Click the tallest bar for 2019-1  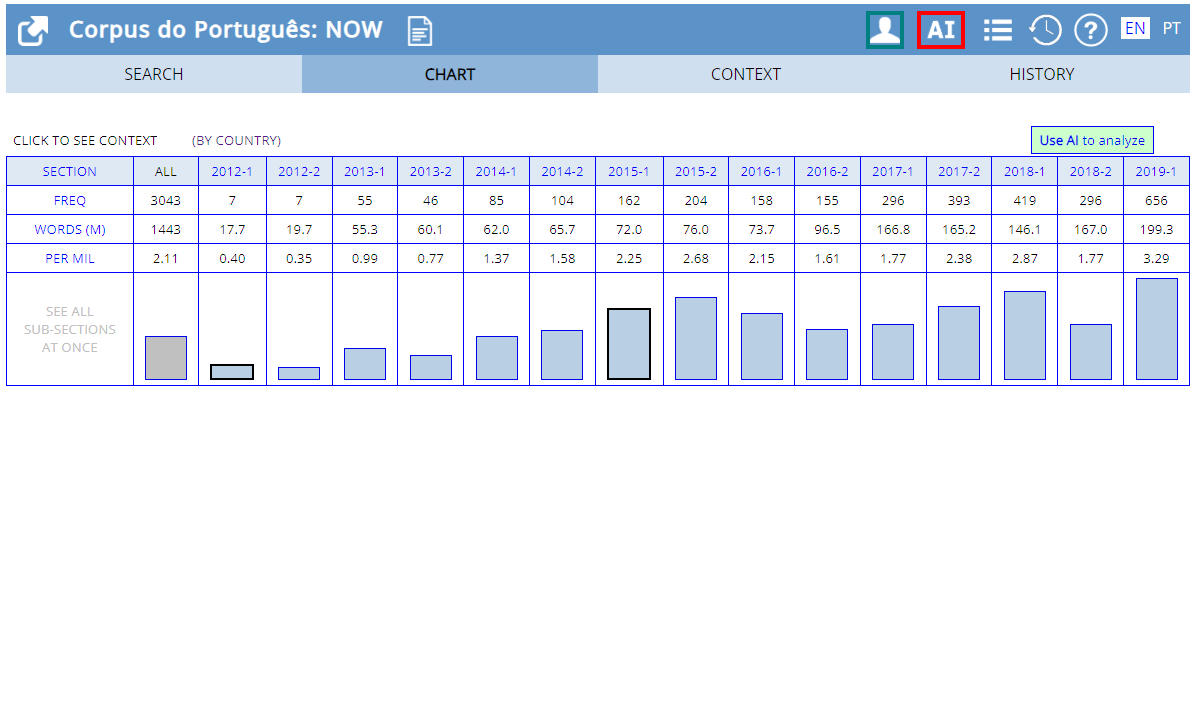point(1156,329)
